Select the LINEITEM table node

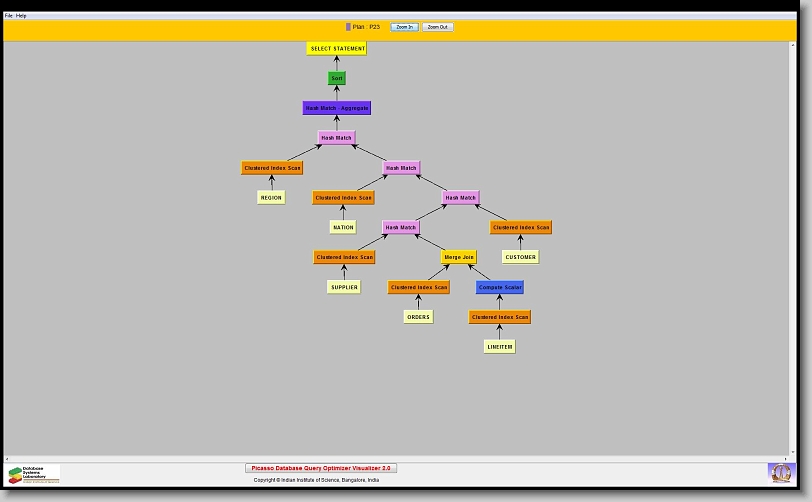(x=499, y=347)
